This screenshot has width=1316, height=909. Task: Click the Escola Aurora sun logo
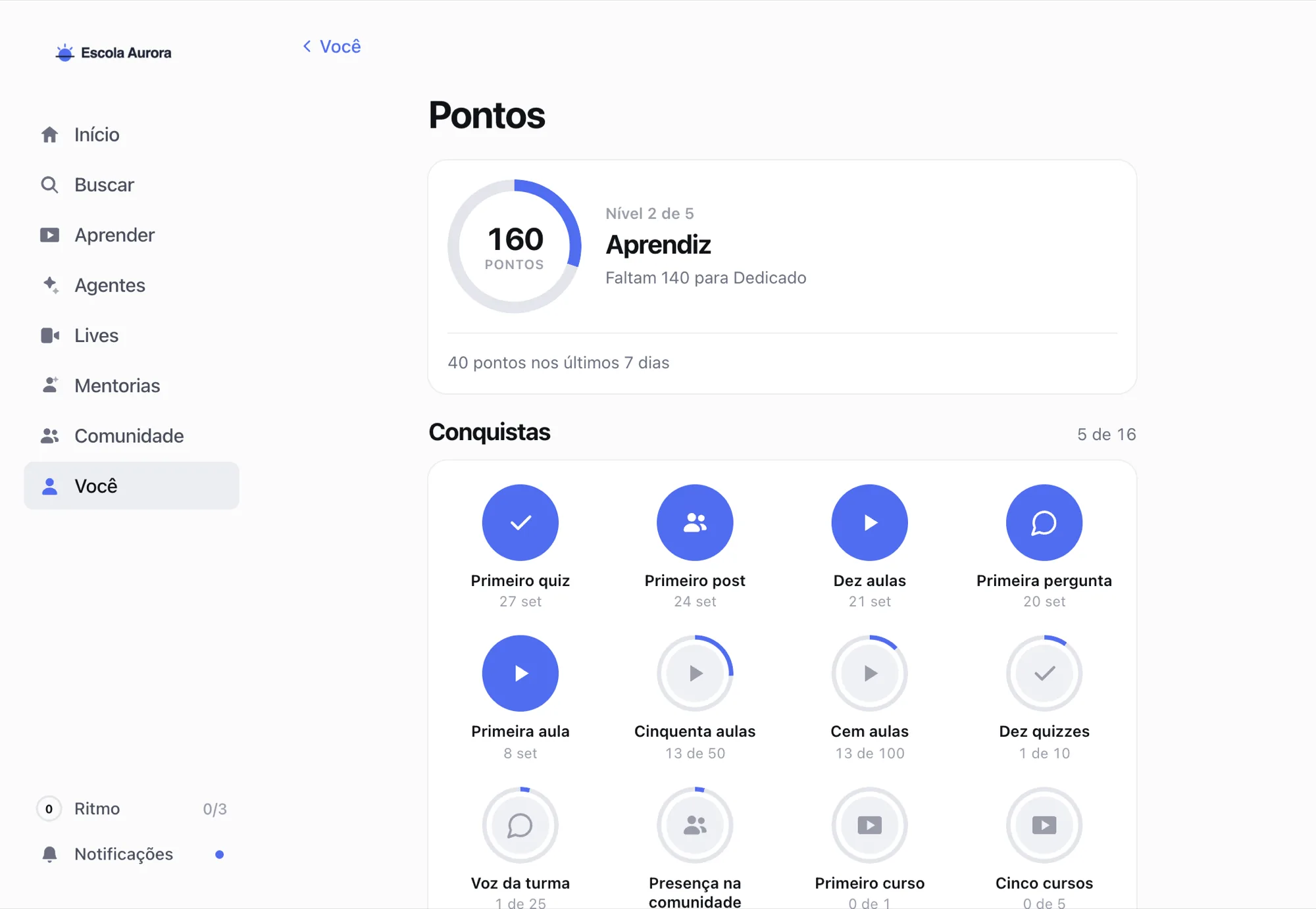point(64,53)
